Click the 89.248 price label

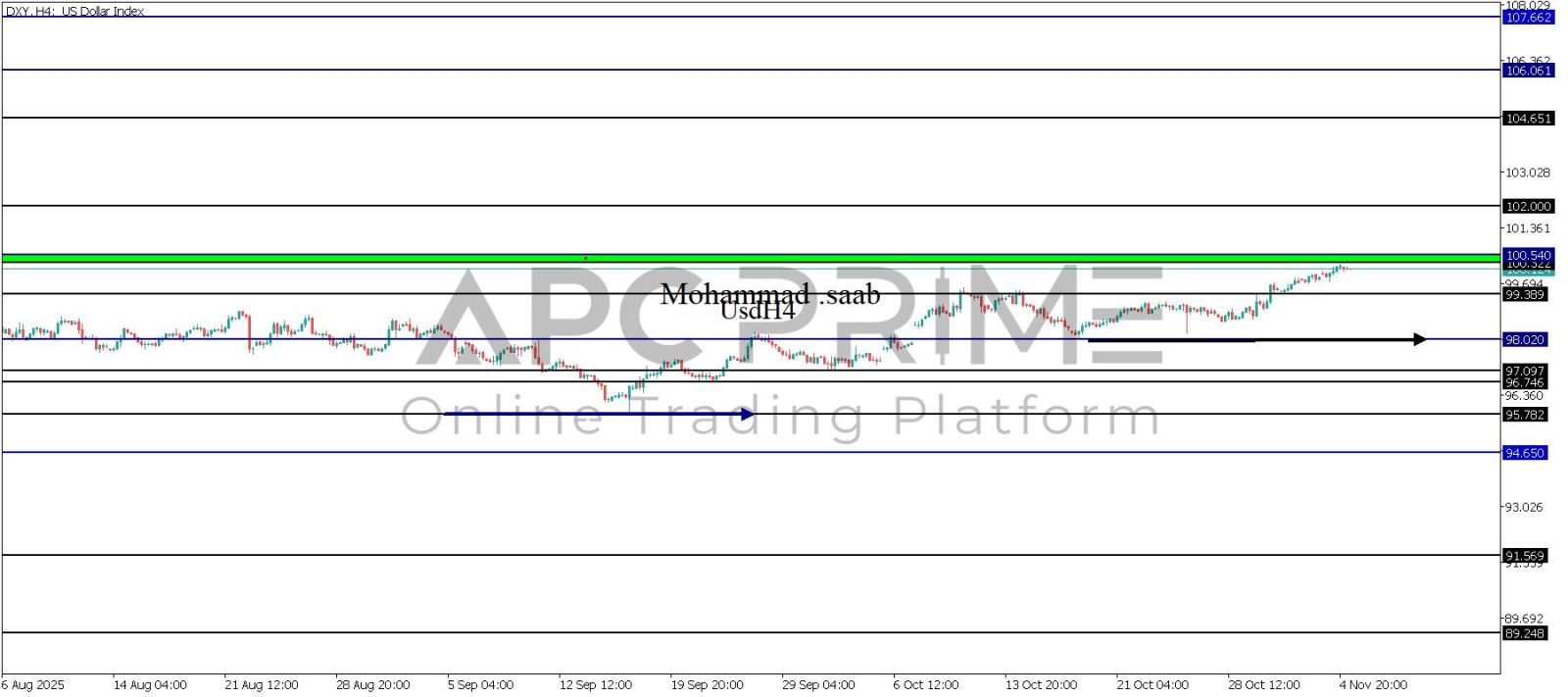pos(1525,633)
